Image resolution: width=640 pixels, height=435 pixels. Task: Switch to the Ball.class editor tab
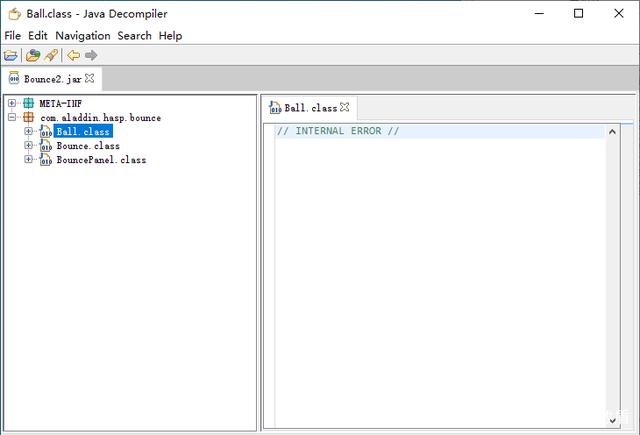[x=309, y=108]
